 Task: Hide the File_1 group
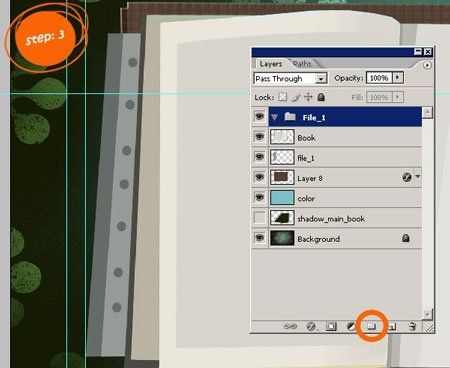click(x=260, y=117)
